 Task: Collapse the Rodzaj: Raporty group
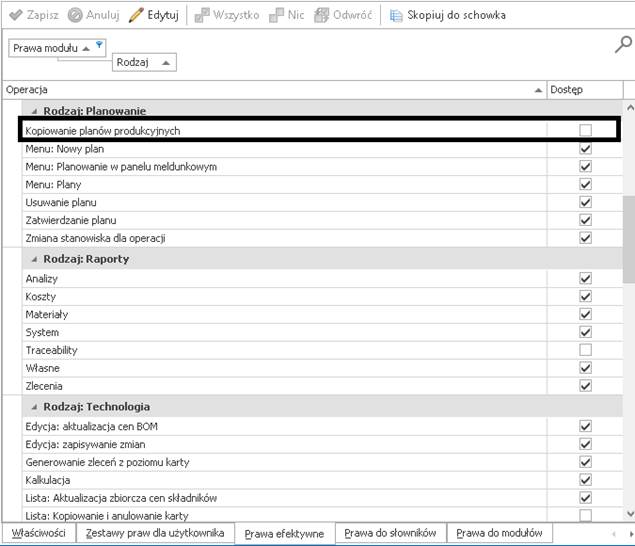point(35,259)
